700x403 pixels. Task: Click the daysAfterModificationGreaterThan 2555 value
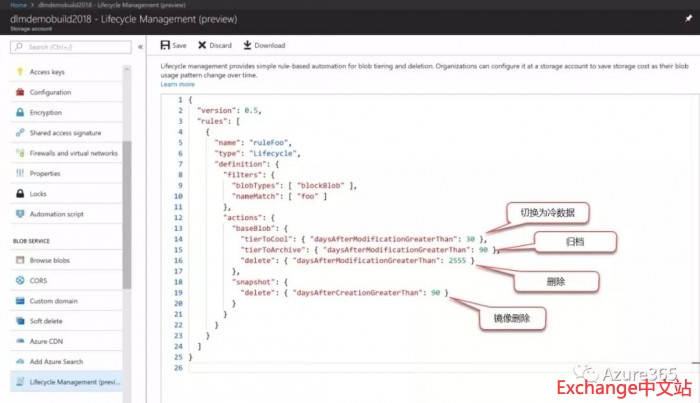tap(456, 259)
